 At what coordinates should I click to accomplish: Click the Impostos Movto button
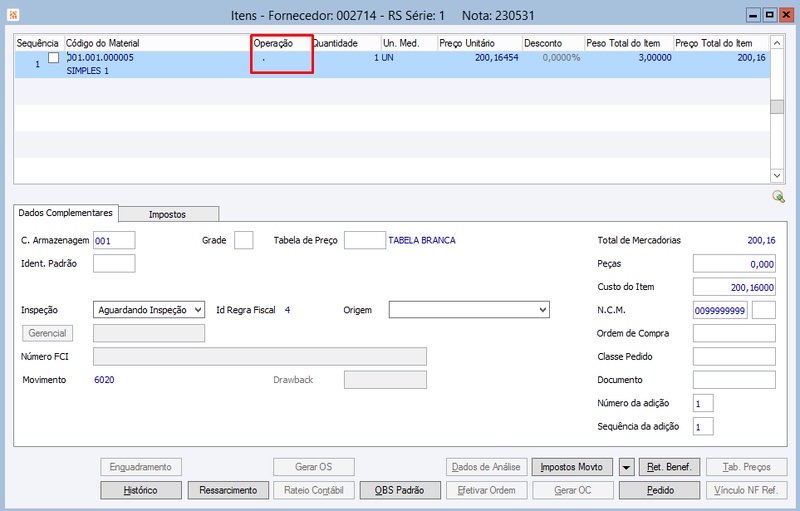[572, 467]
